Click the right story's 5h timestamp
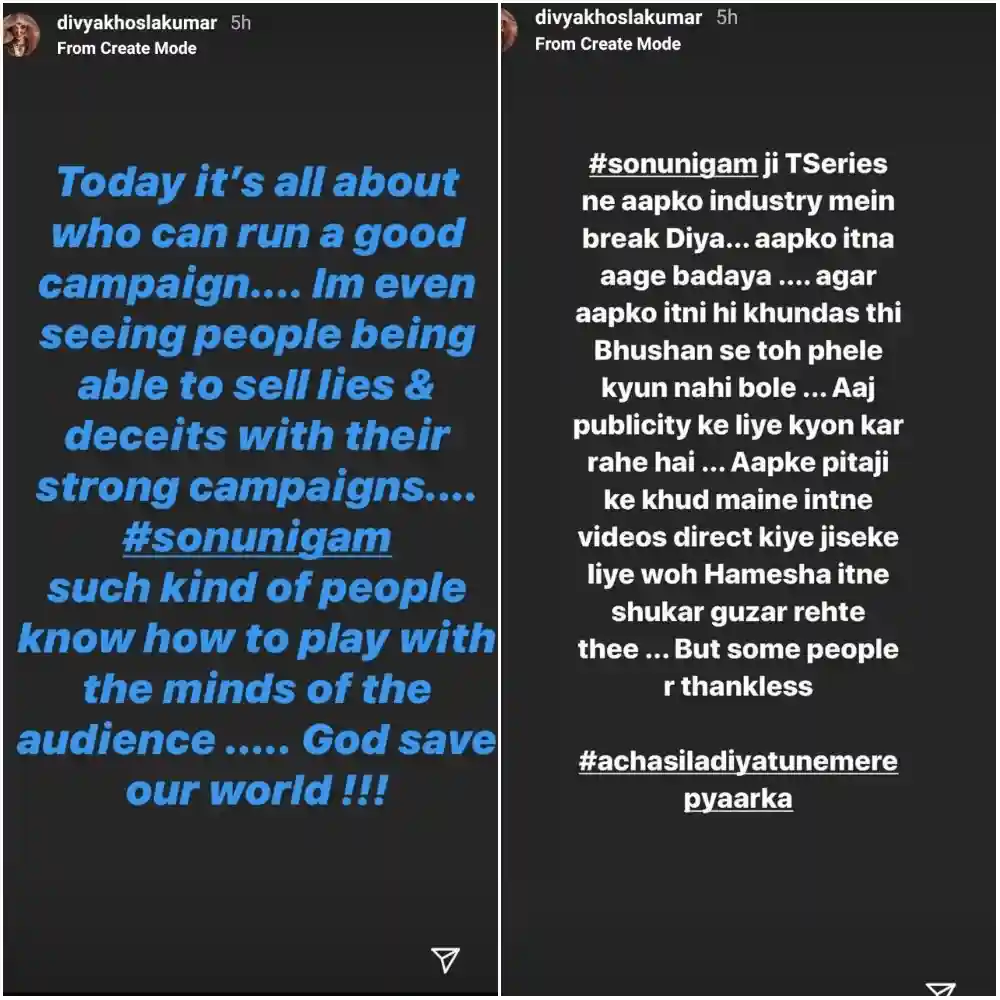 pos(727,18)
